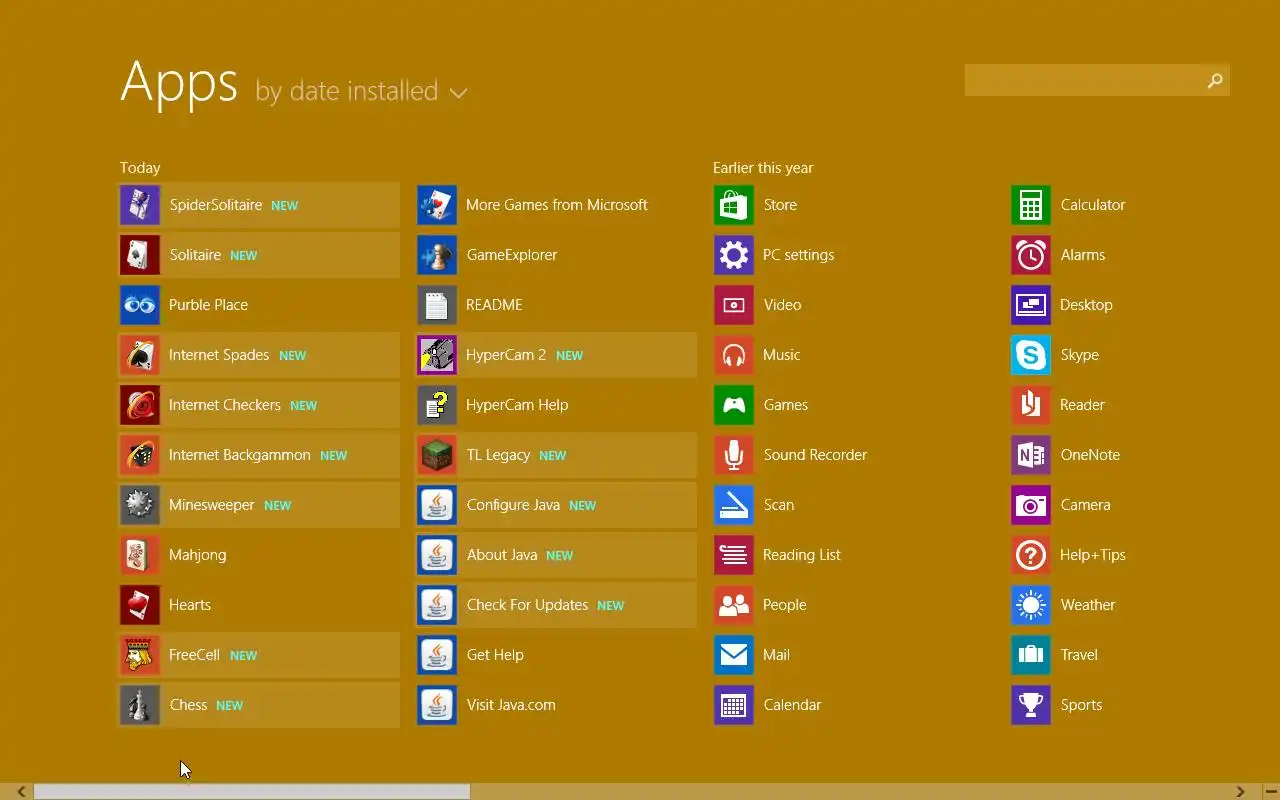
Task: Launch Skype icon
Action: (x=1031, y=355)
